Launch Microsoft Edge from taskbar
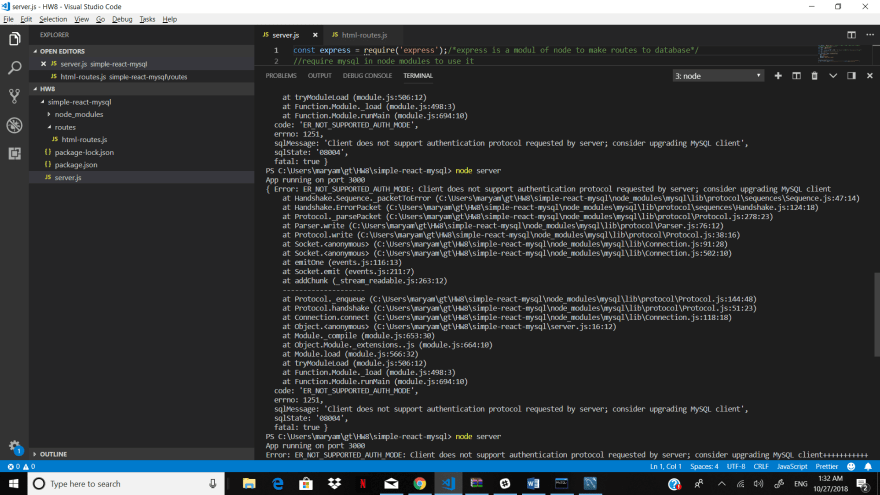Image resolution: width=880 pixels, height=495 pixels. coord(278,483)
